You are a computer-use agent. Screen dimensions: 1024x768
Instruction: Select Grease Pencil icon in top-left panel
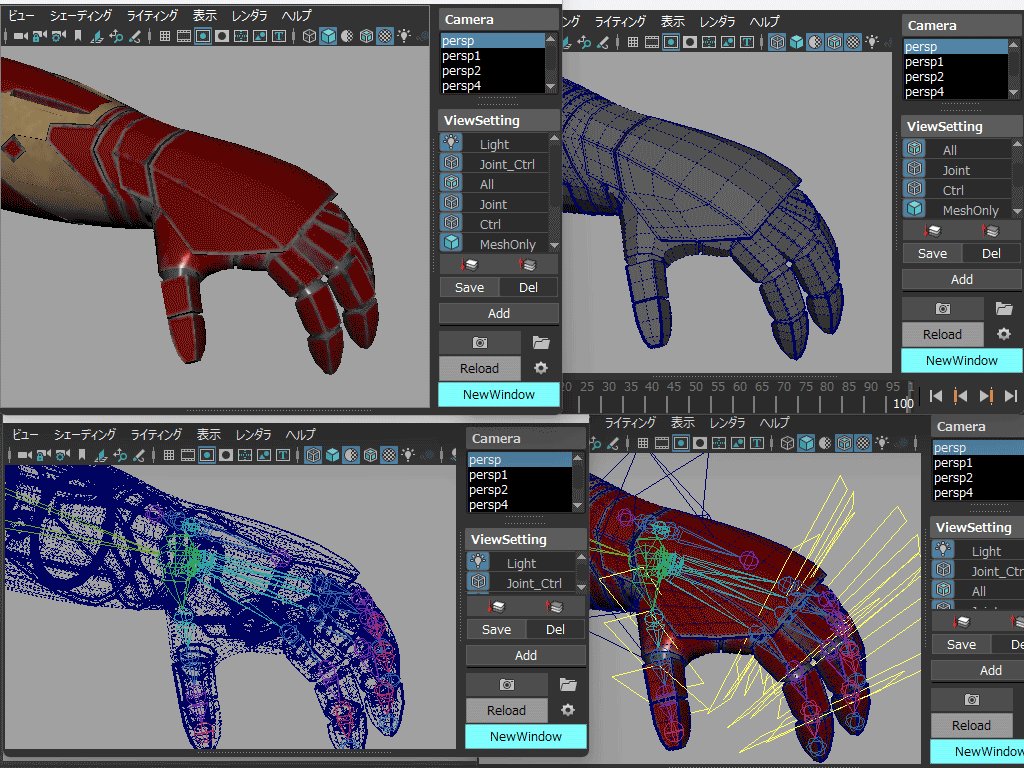(135, 36)
